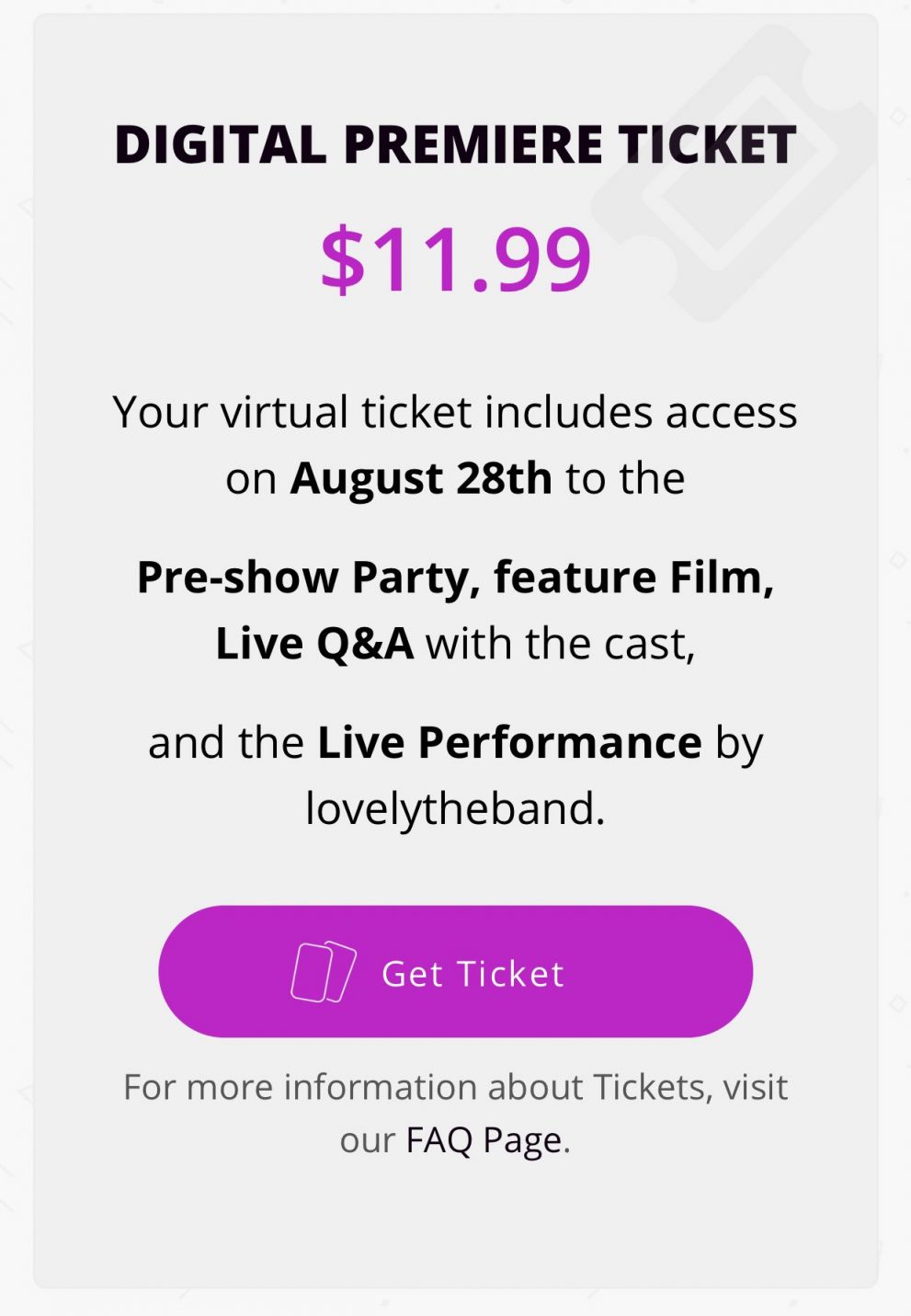Click the faded ticket watermark icon
This screenshot has width=911, height=1316.
(x=731, y=175)
